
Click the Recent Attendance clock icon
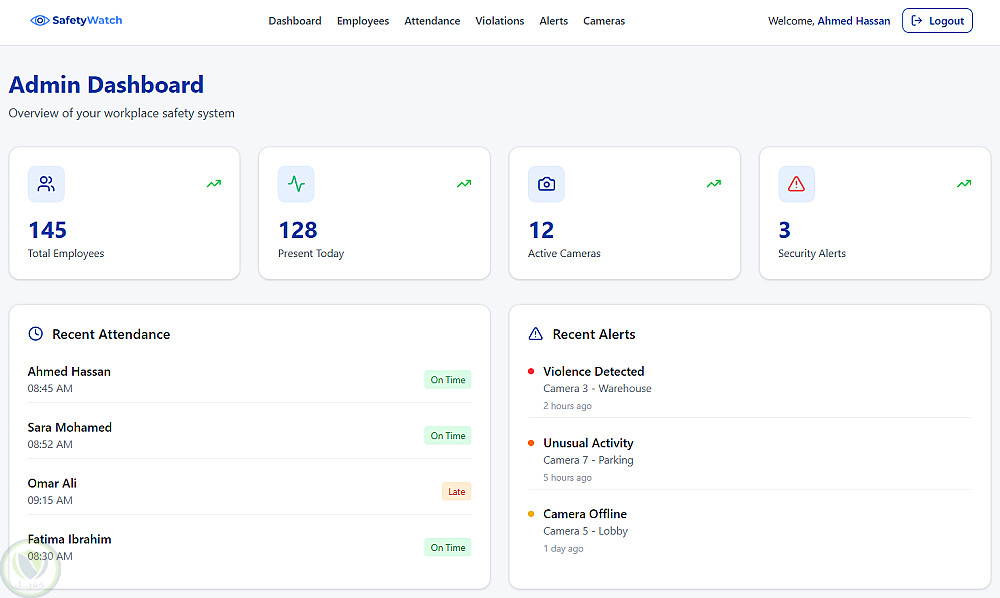36,334
